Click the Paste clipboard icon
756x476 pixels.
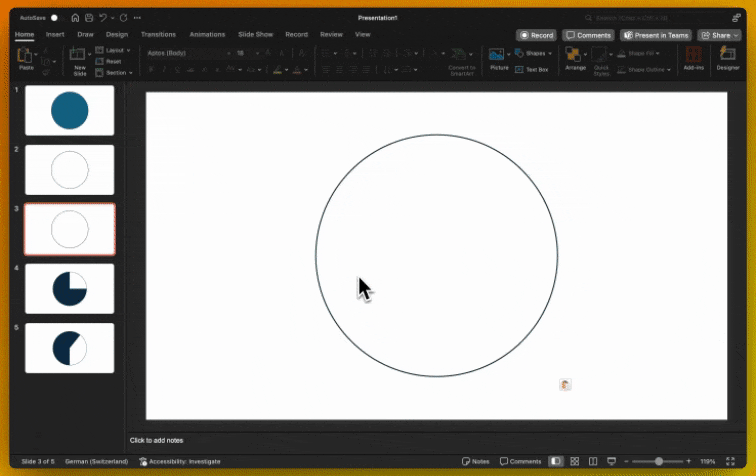tap(24, 55)
